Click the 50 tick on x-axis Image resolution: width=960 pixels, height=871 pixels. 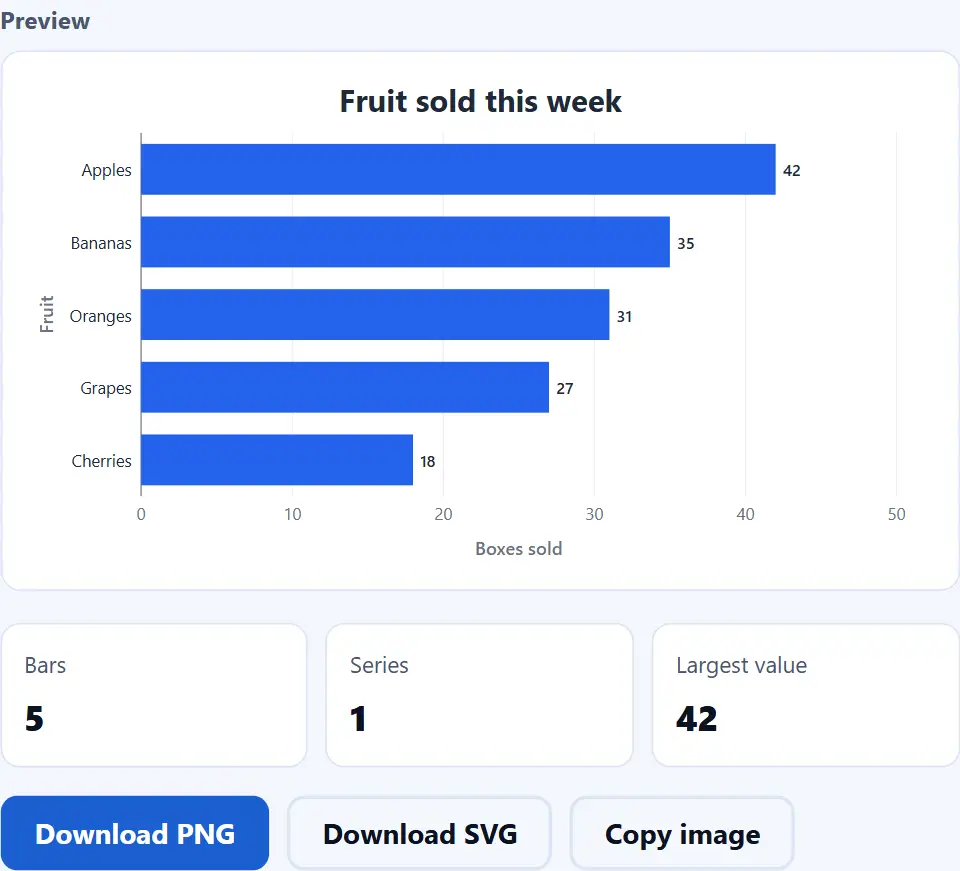coord(896,514)
